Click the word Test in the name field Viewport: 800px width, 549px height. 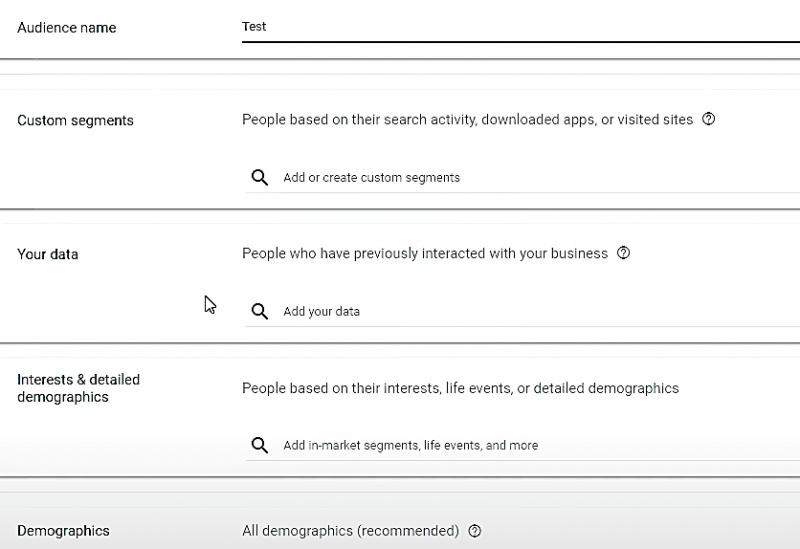(x=254, y=27)
